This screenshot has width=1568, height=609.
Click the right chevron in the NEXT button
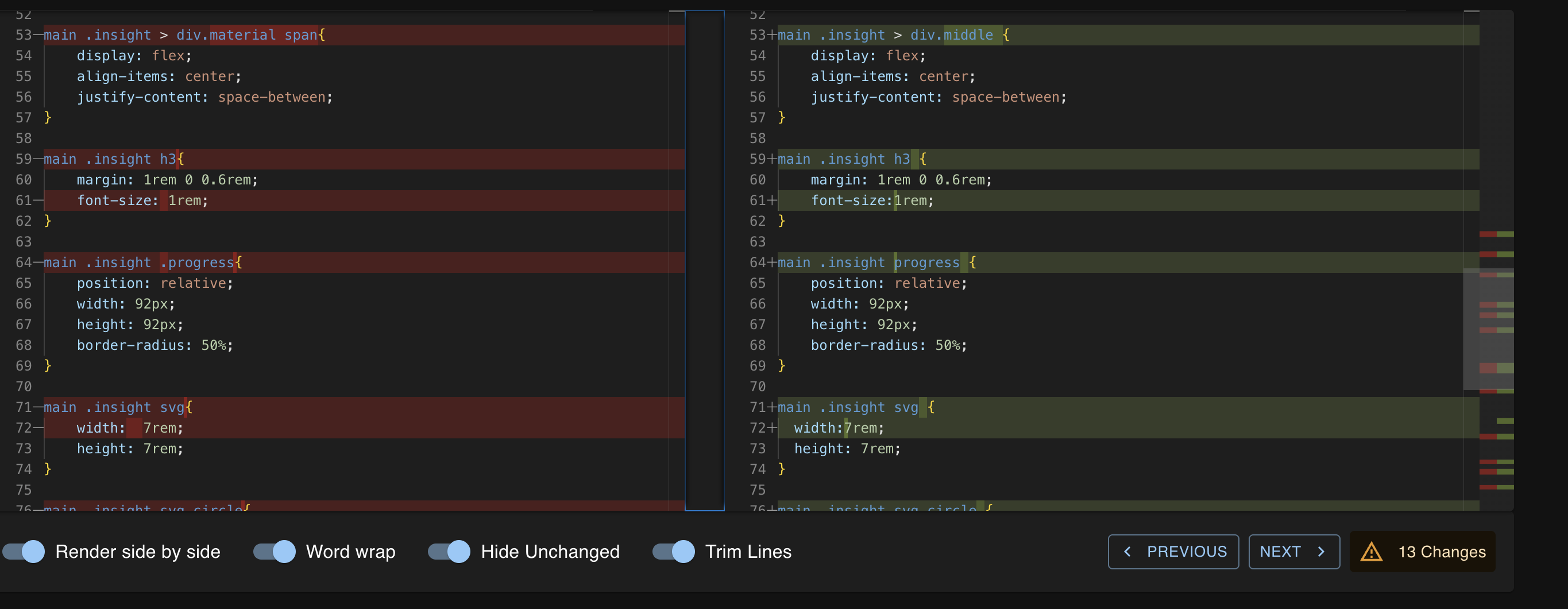click(1321, 552)
